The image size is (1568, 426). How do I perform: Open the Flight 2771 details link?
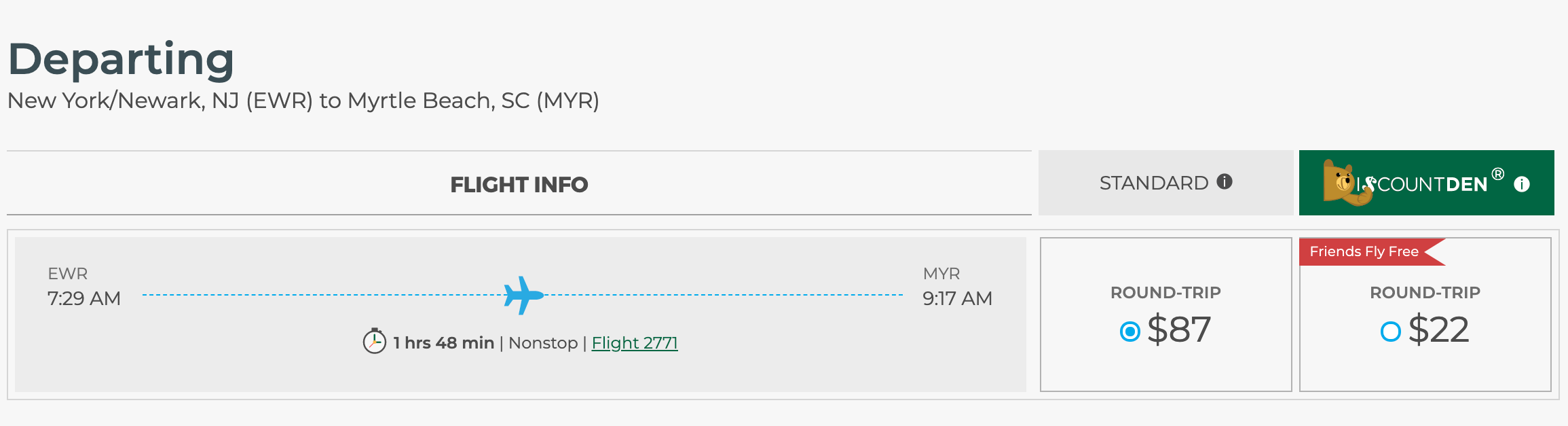tap(635, 343)
